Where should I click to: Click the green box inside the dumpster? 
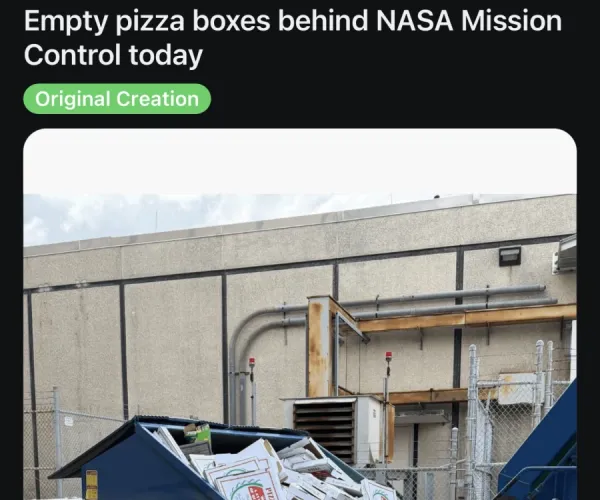(197, 433)
